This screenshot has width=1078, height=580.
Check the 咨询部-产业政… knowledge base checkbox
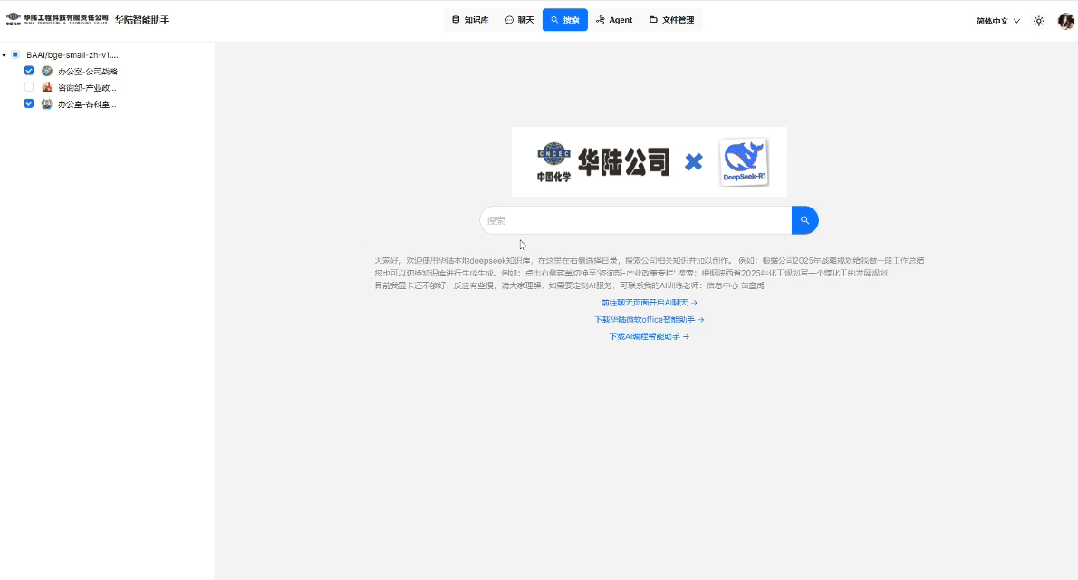[29, 87]
